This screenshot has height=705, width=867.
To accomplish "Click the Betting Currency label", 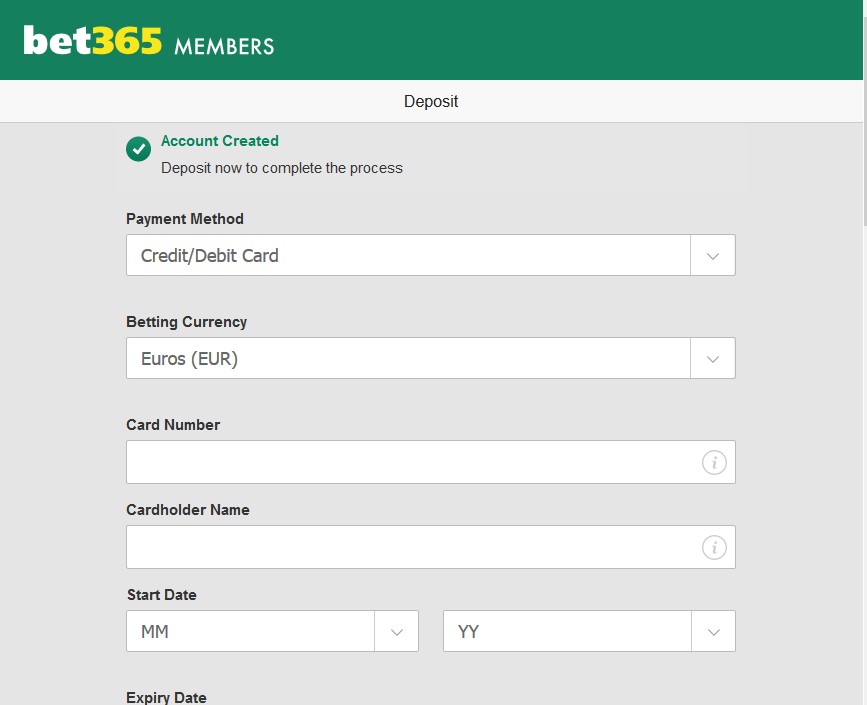I will [186, 322].
